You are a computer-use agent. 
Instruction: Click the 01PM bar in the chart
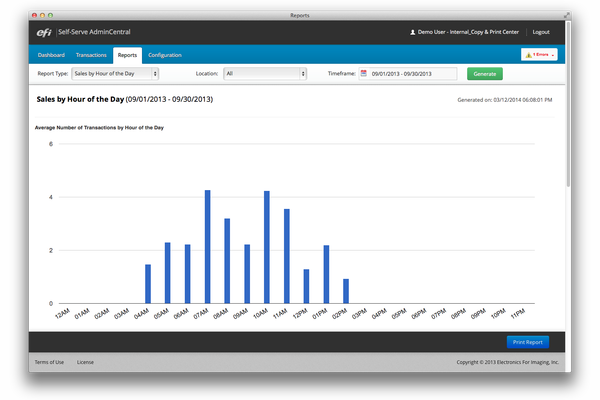326,274
